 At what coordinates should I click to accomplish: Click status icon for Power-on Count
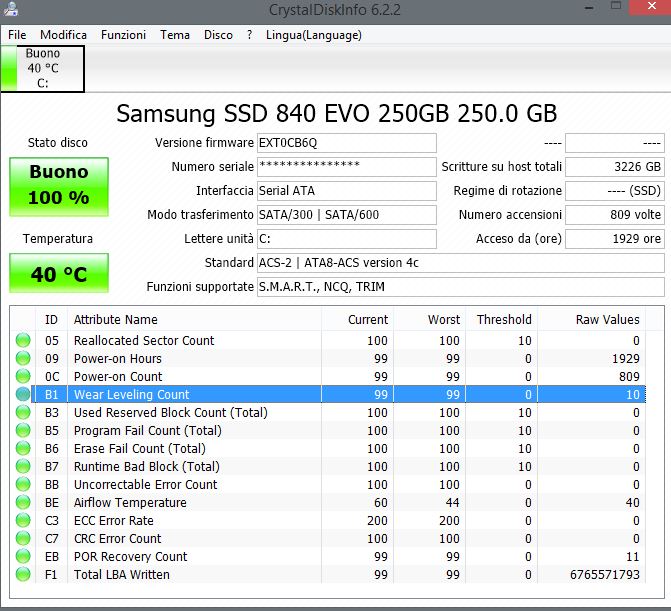coord(23,376)
